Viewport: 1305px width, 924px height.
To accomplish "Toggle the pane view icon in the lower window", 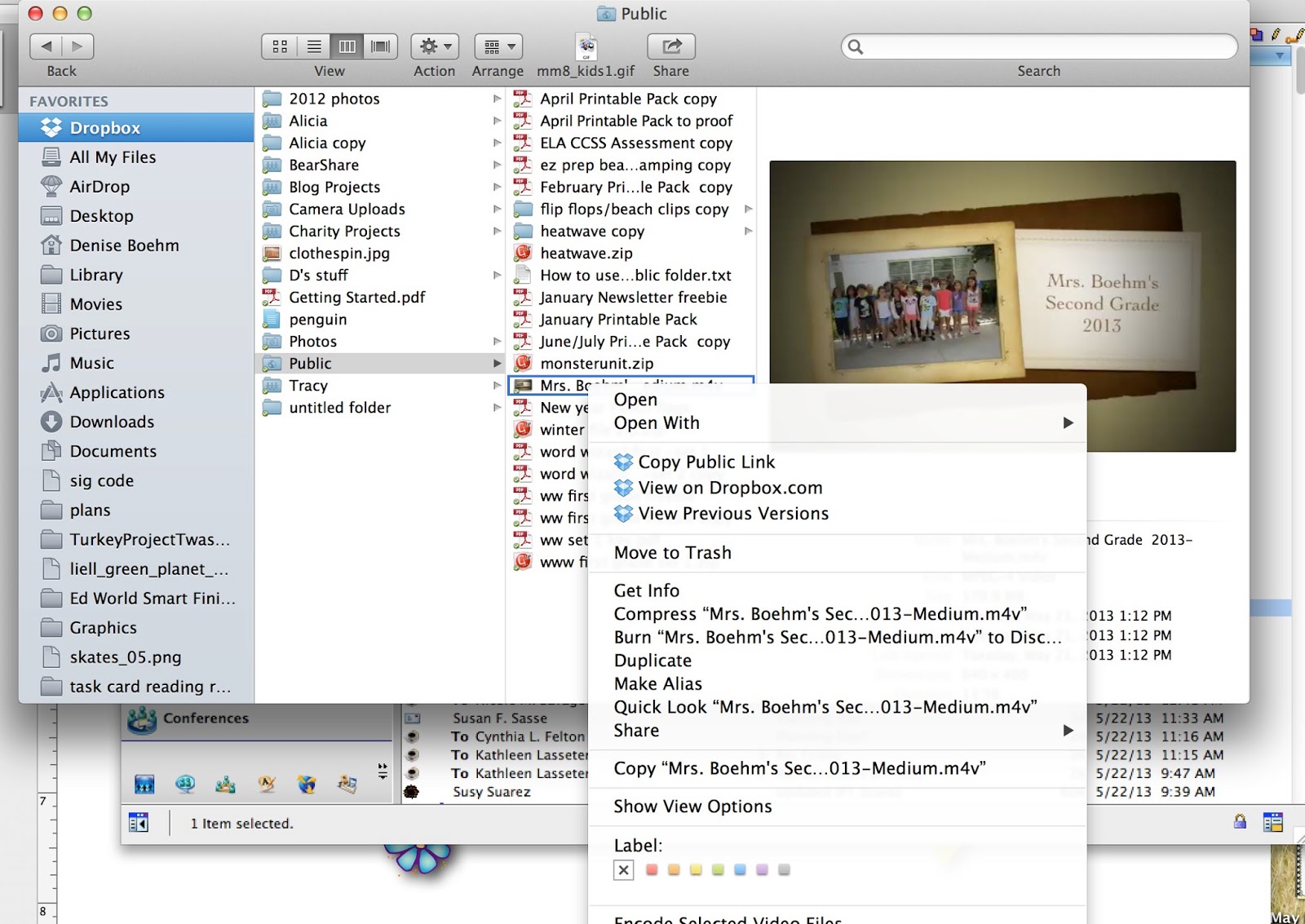I will [139, 823].
